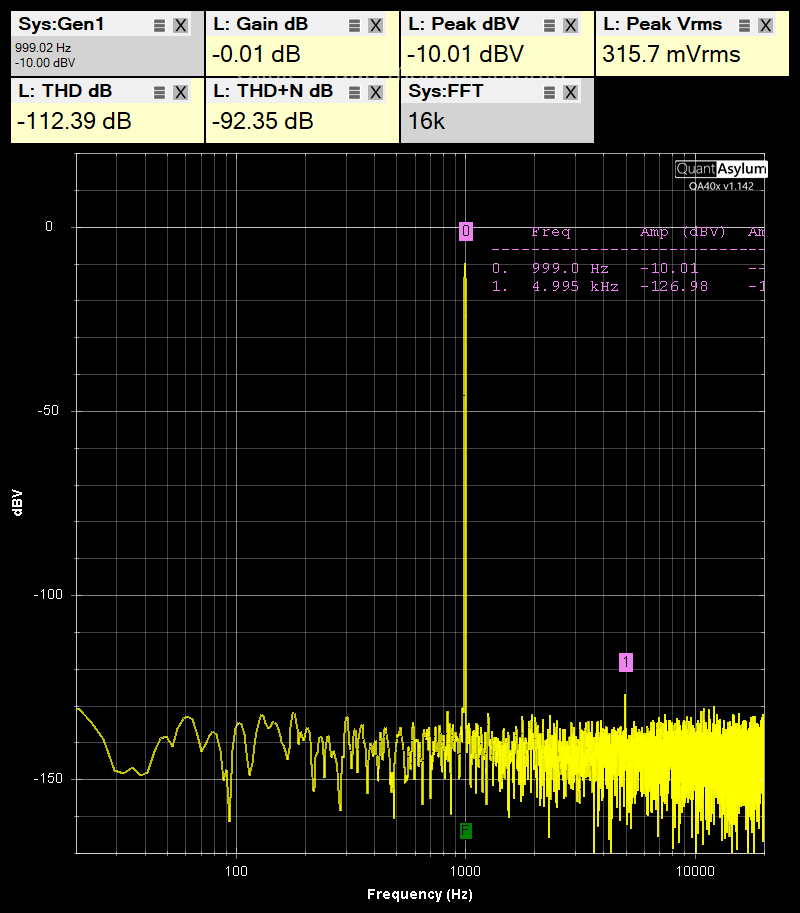The height and width of the screenshot is (913, 800).
Task: Close the L: THD dB tile
Action: tap(180, 93)
